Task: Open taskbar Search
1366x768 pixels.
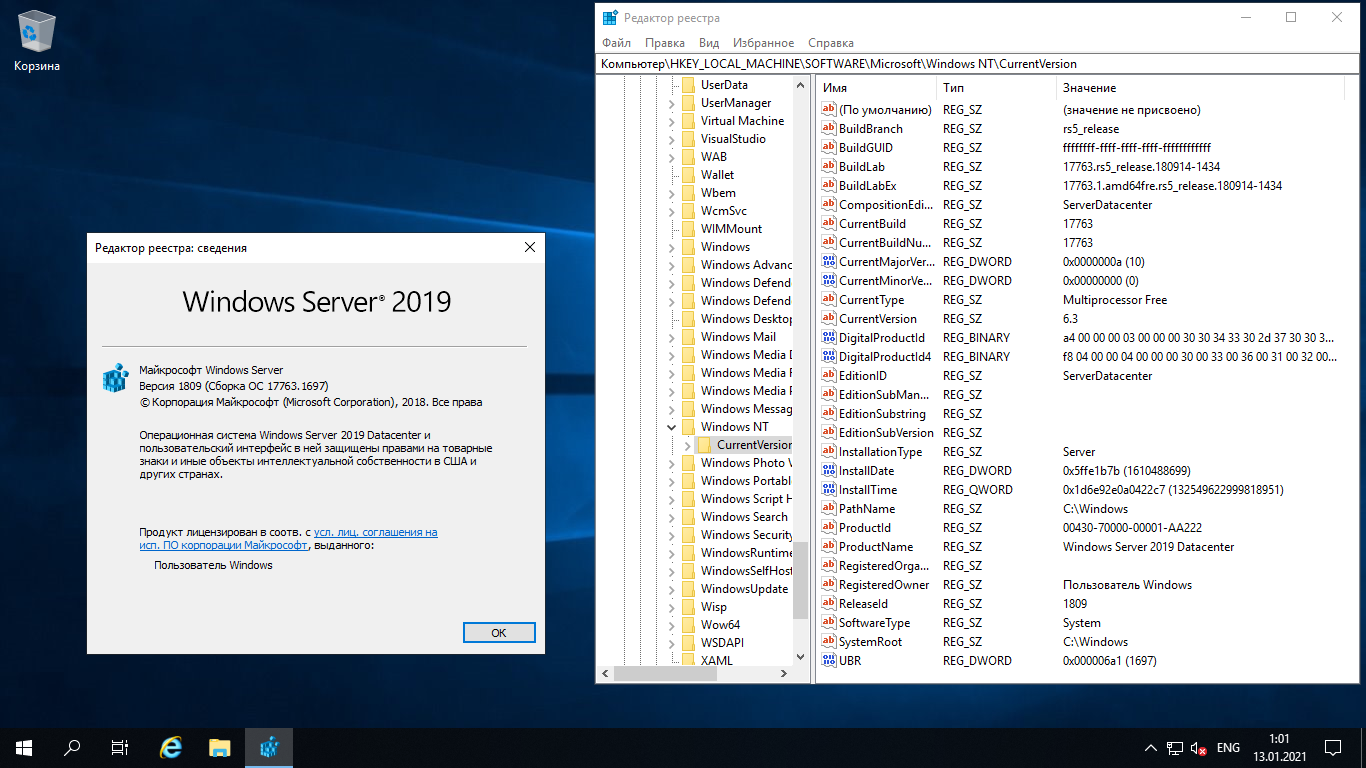Action: click(x=72, y=747)
